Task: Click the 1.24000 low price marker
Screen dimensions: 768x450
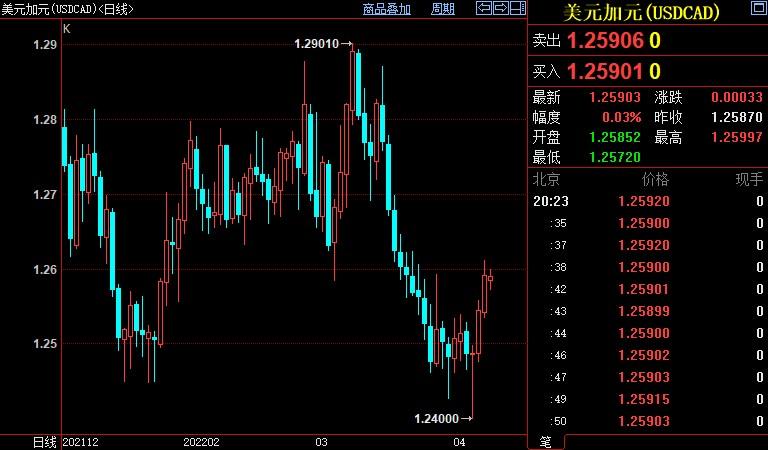Action: point(436,418)
